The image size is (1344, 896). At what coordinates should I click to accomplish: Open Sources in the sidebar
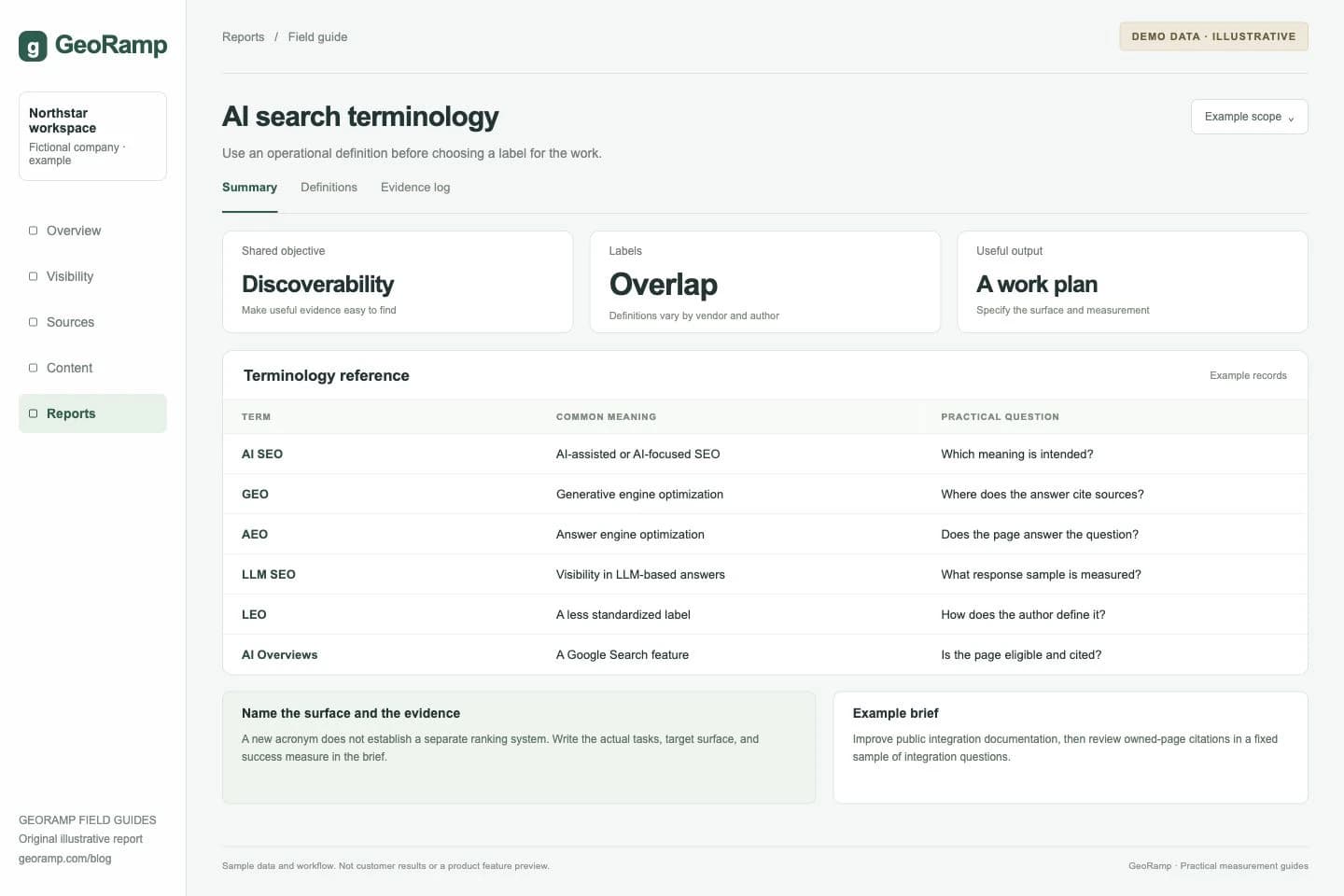(x=92, y=322)
